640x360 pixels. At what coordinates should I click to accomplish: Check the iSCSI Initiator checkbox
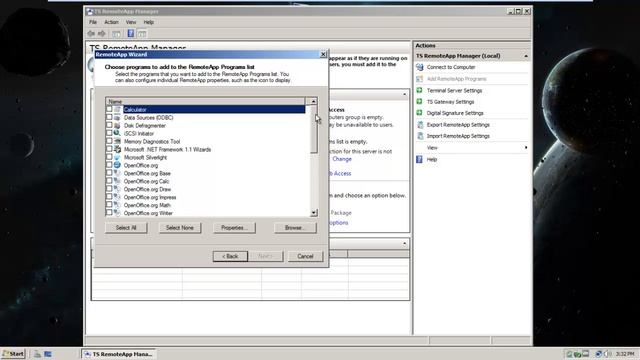coord(109,133)
